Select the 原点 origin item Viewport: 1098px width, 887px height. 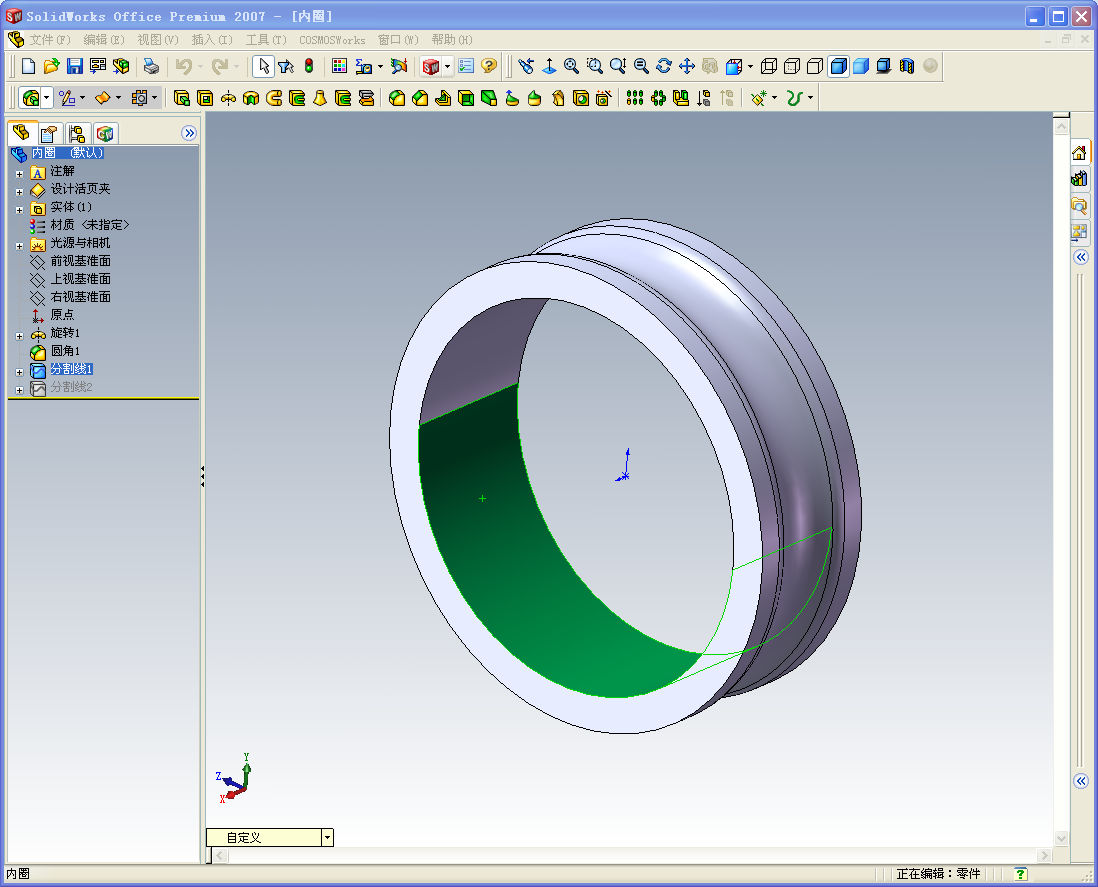(x=62, y=315)
